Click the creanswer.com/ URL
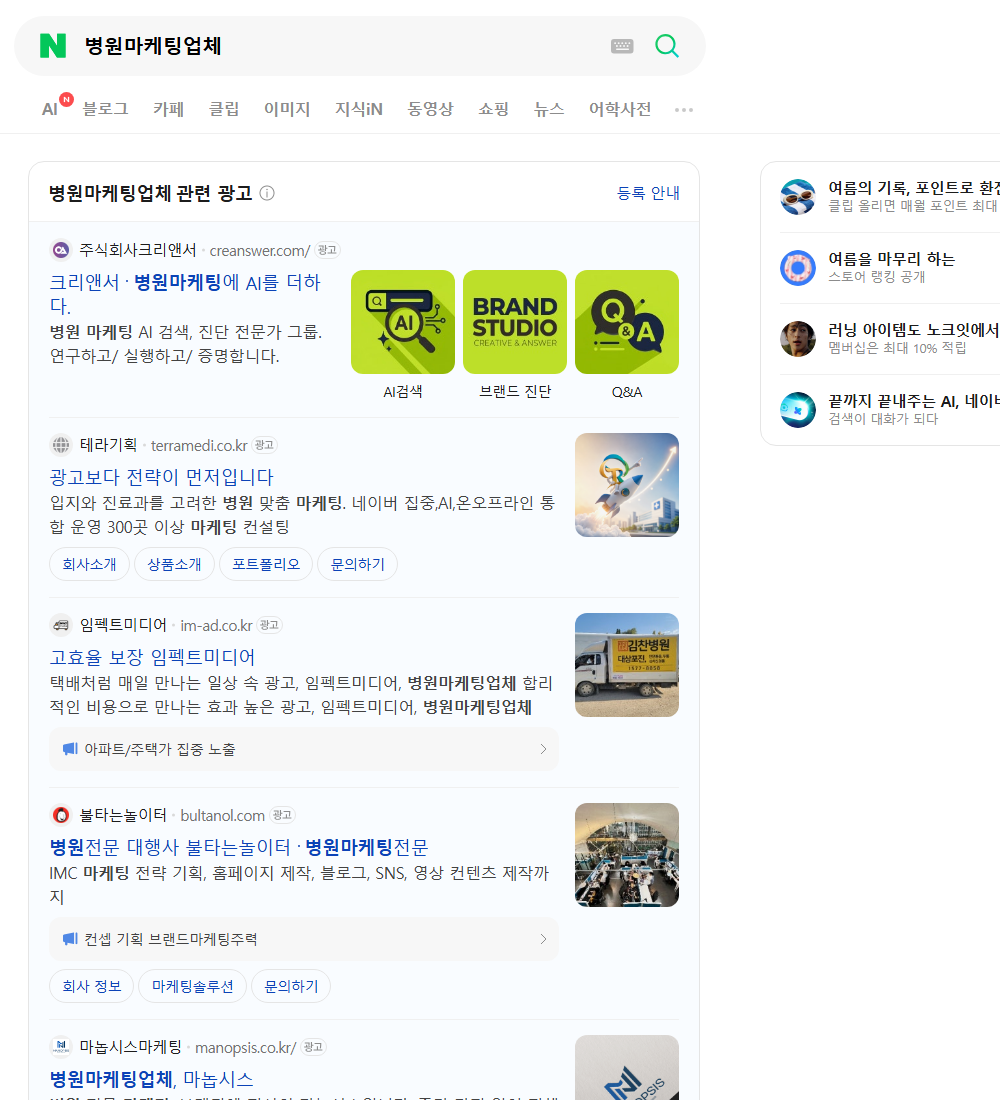1000x1100 pixels. point(260,250)
